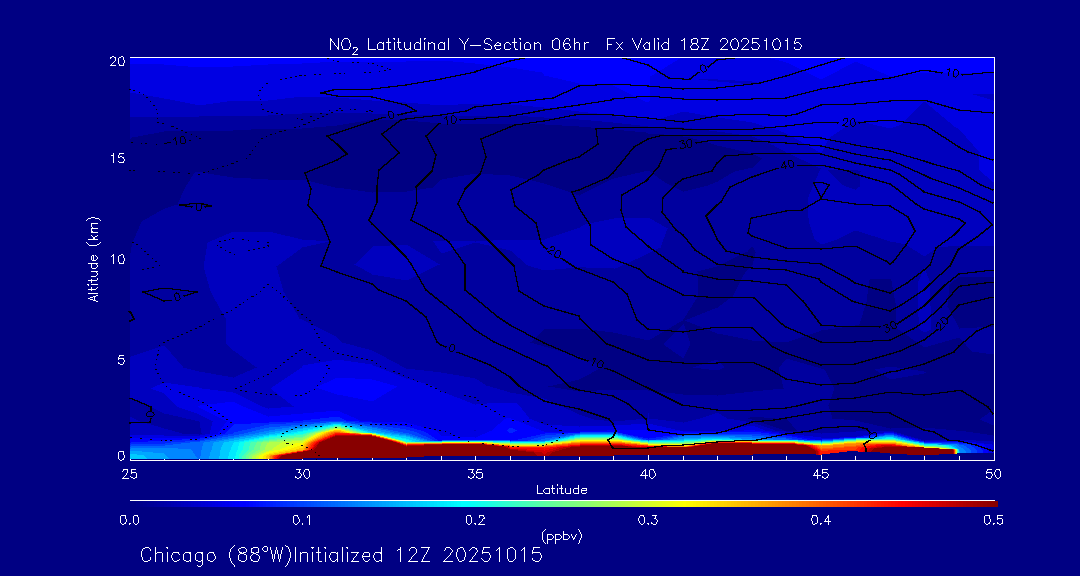Viewport: 1080px width, 576px height.
Task: Select the altitude tick label 0
Action: tap(121, 455)
